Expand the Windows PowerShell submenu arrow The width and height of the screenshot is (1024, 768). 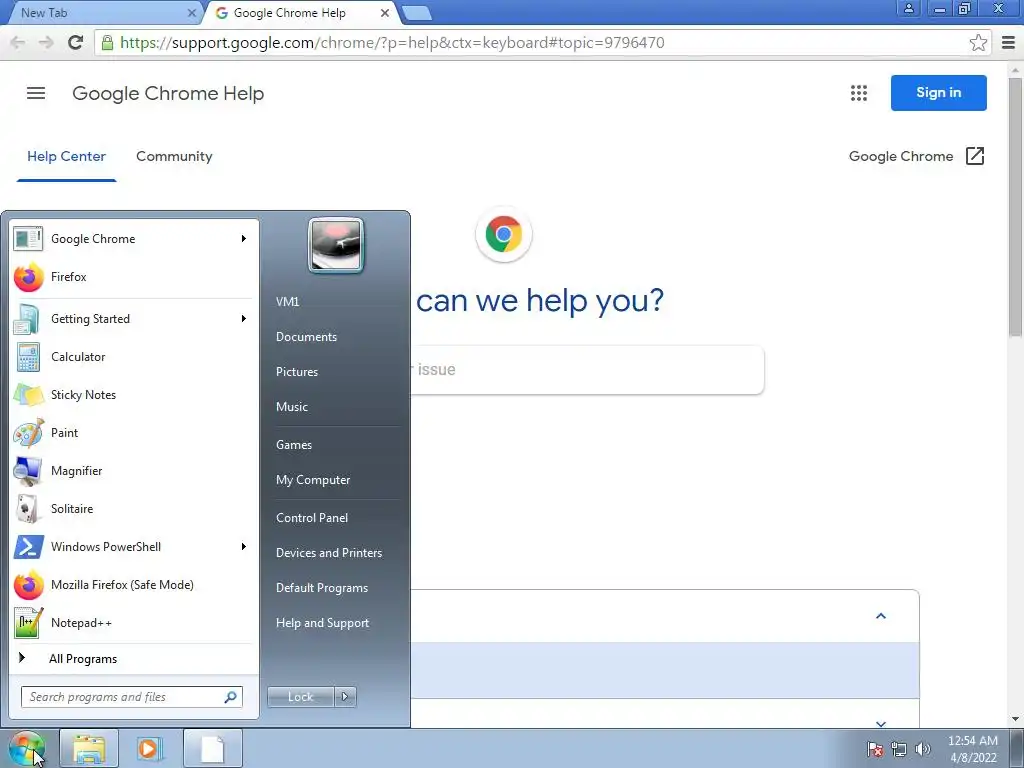[x=244, y=547]
